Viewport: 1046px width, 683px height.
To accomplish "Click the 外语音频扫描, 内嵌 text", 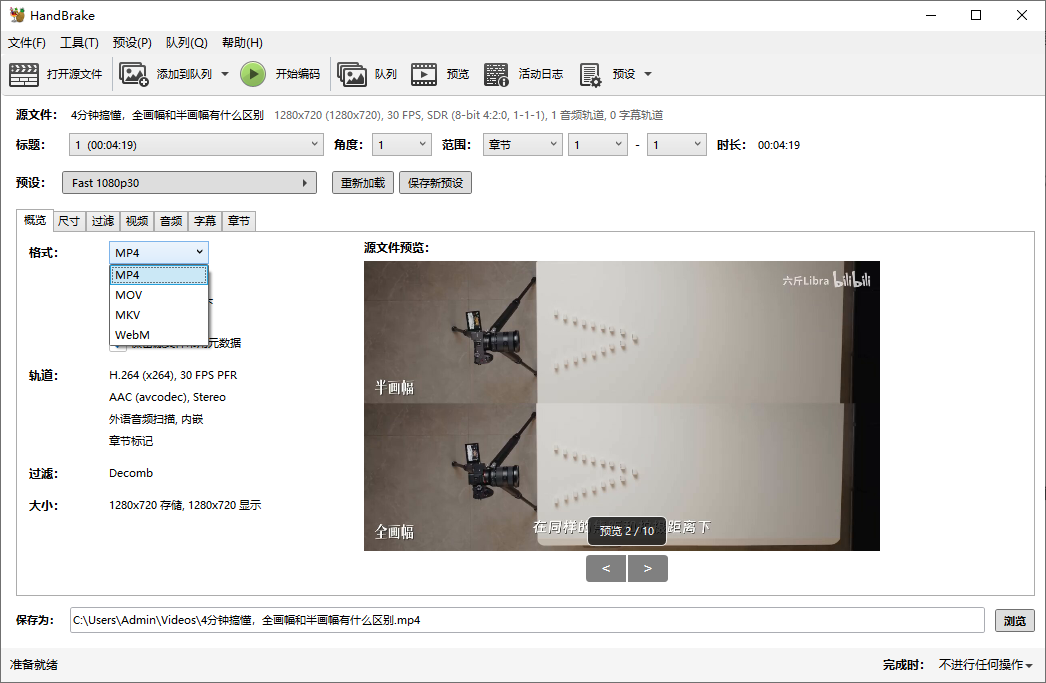I will pyautogui.click(x=156, y=419).
